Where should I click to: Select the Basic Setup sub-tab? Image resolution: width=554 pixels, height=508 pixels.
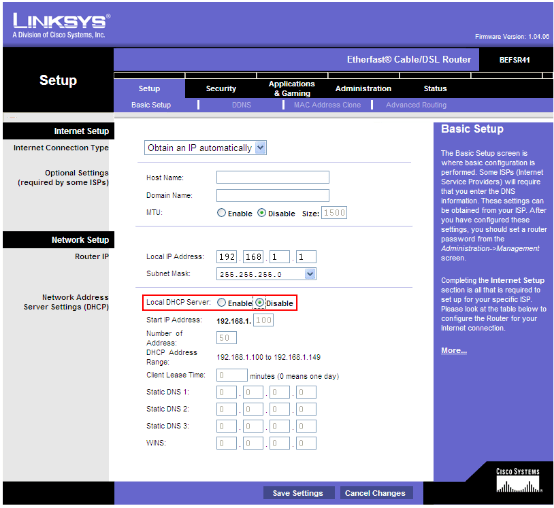point(151,105)
